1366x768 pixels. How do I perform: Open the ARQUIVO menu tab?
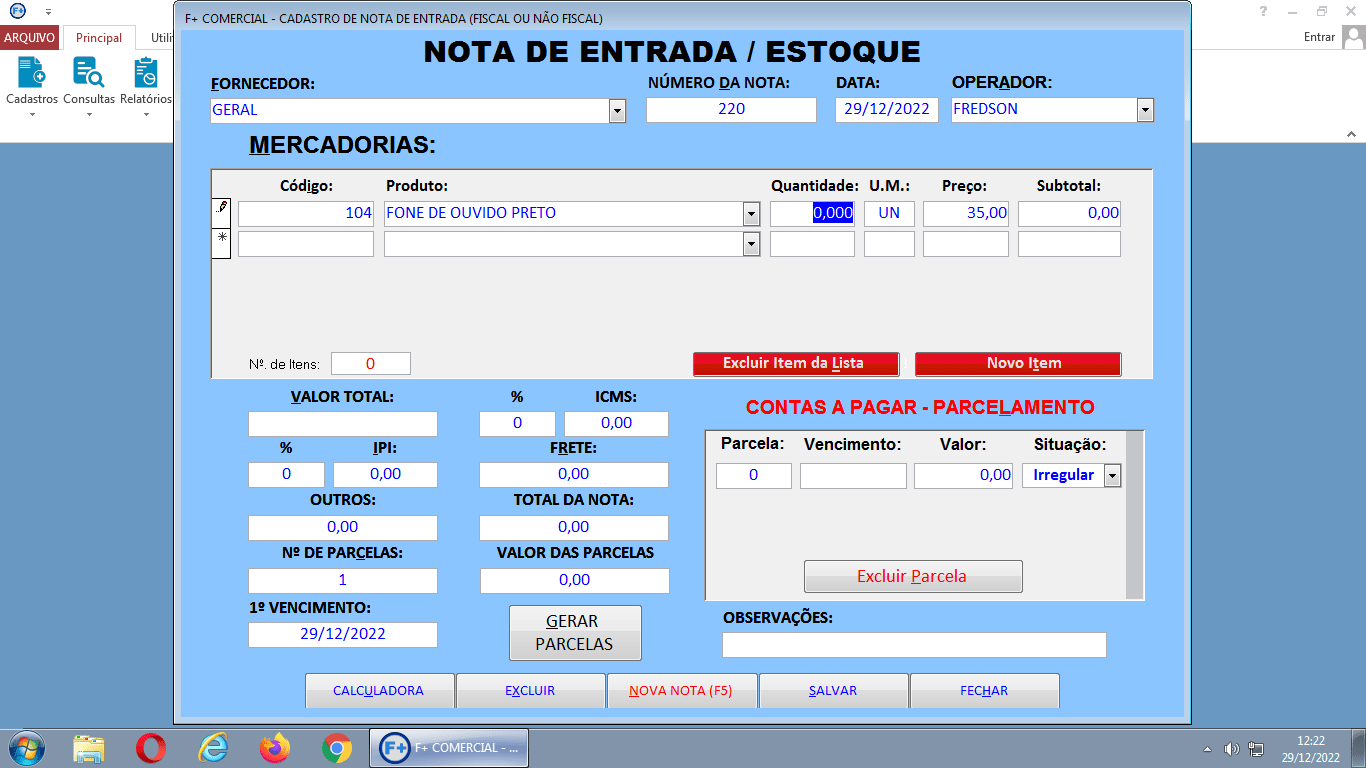29,38
